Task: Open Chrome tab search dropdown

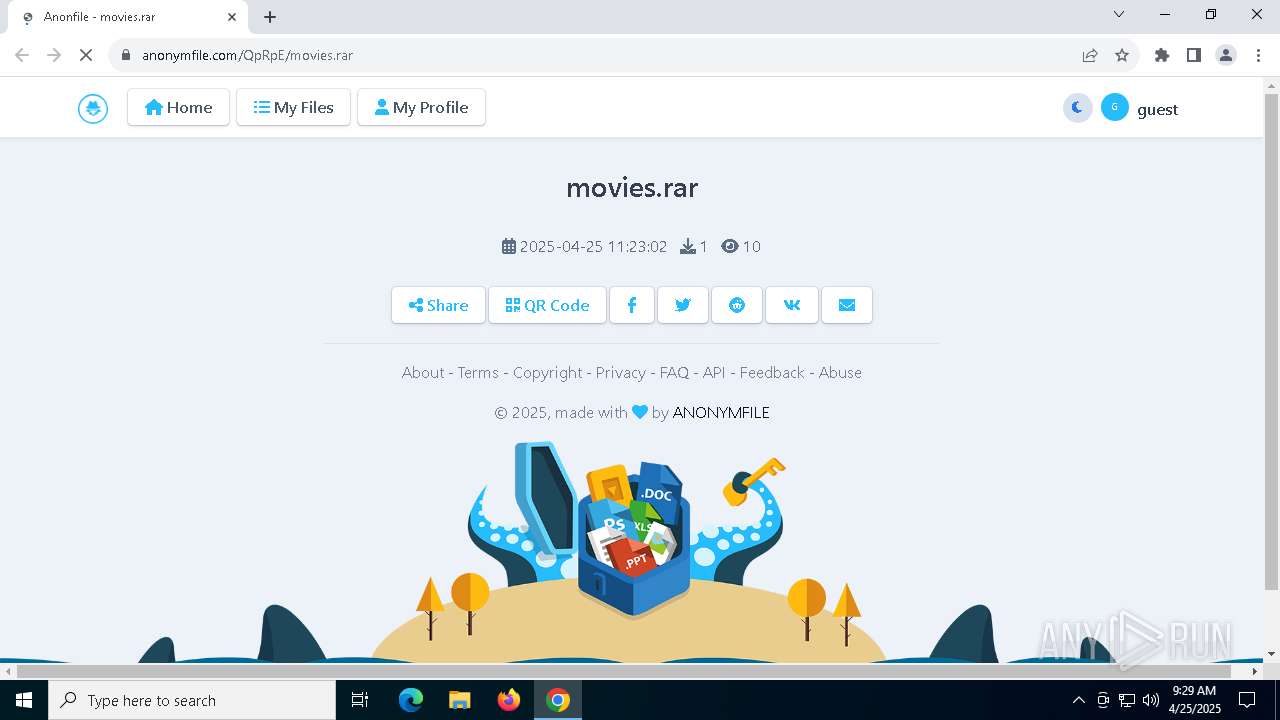Action: click(1119, 14)
